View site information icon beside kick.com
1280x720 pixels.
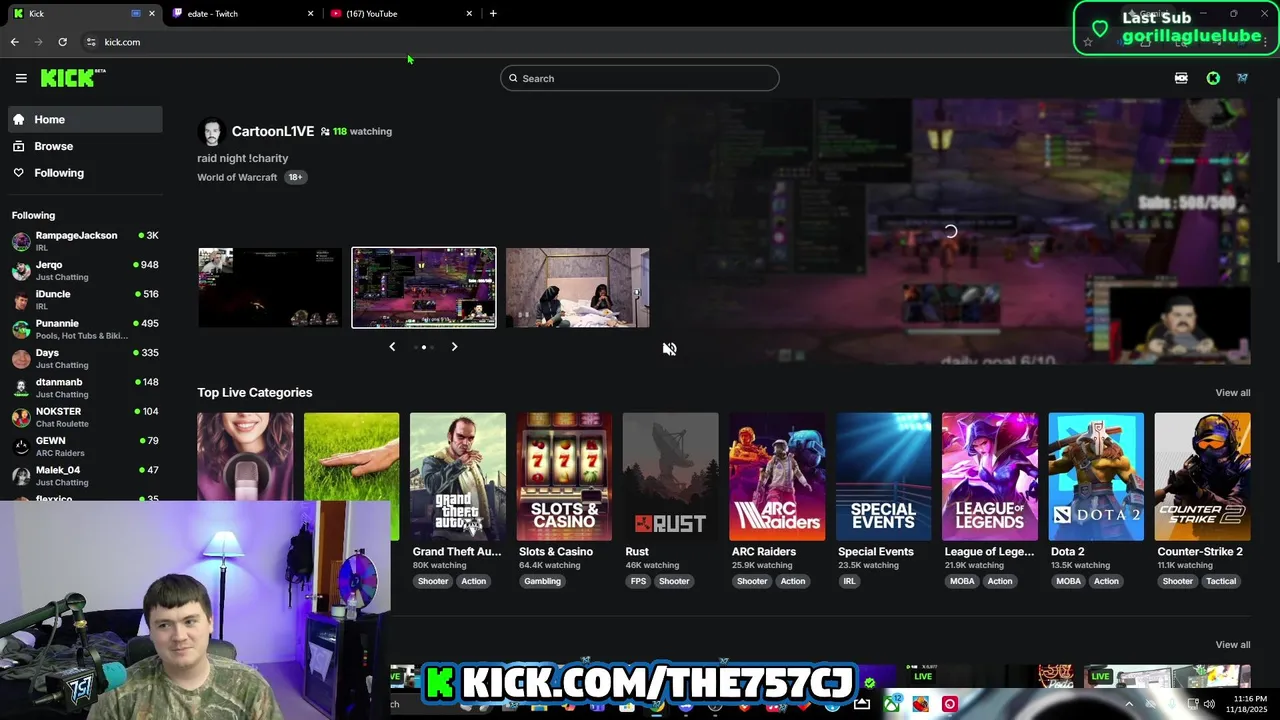(91, 42)
